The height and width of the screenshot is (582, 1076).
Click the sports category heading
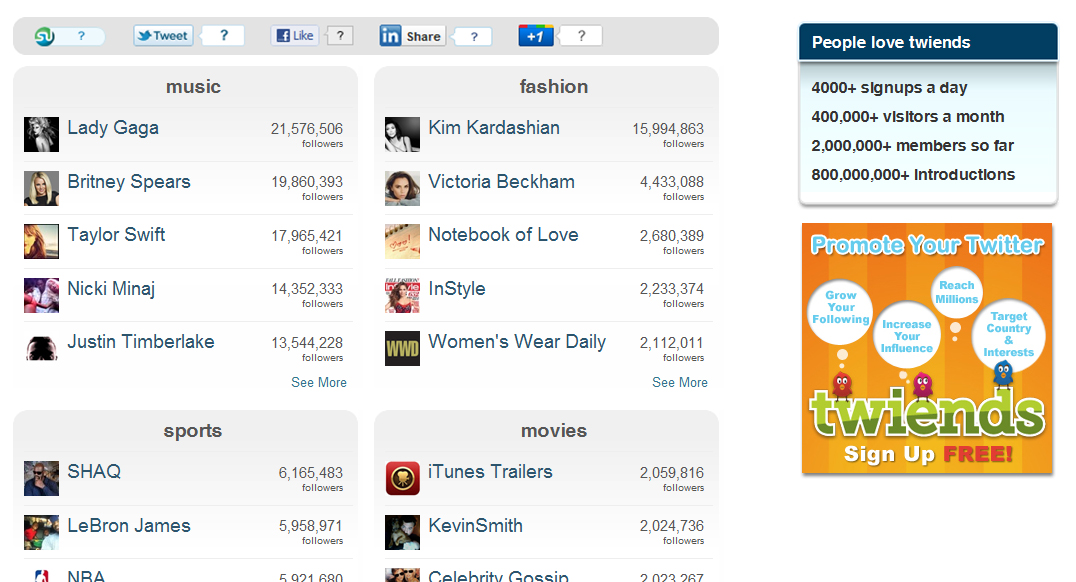193,431
